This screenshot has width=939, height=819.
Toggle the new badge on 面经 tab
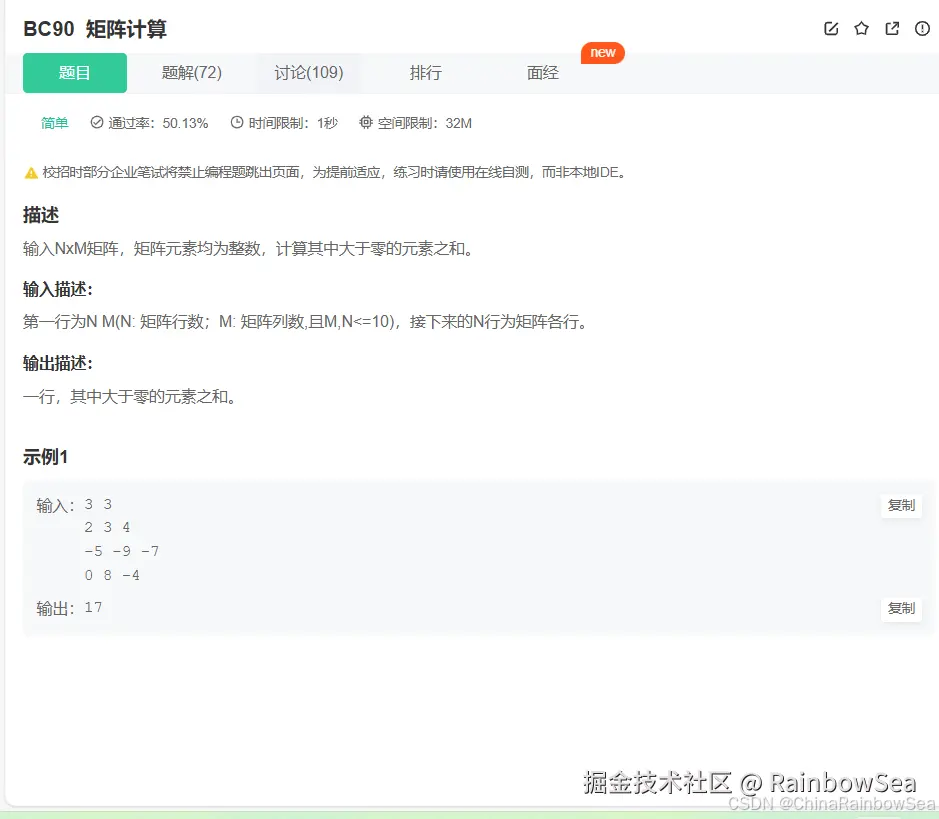(602, 53)
